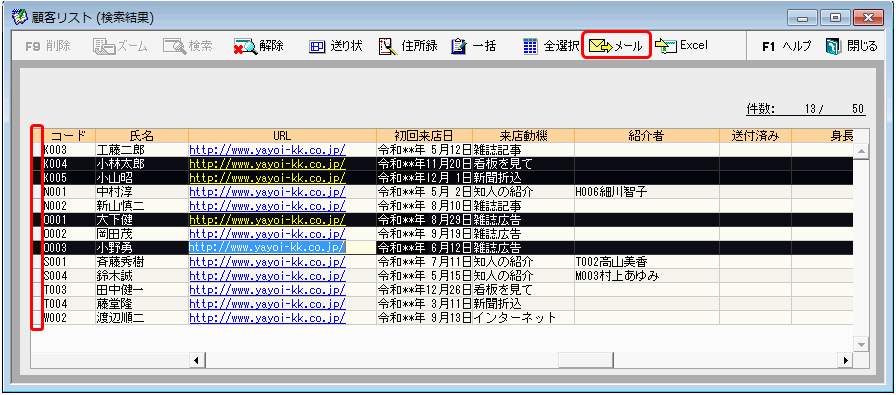This screenshot has width=896, height=395.
Task: Select the name cell 鈴木誠
Action: [x=142, y=276]
